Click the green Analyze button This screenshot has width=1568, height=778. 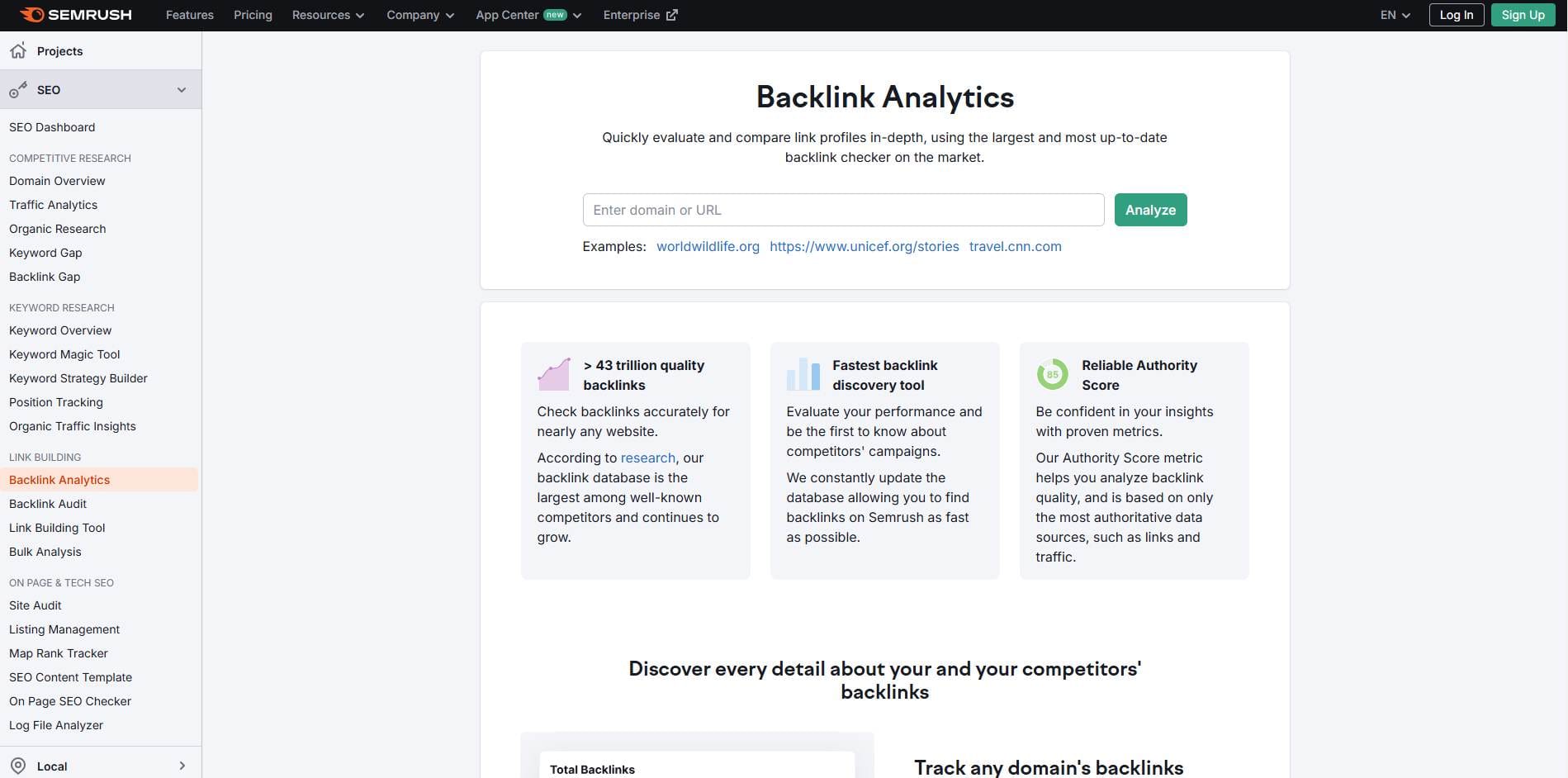coord(1150,210)
